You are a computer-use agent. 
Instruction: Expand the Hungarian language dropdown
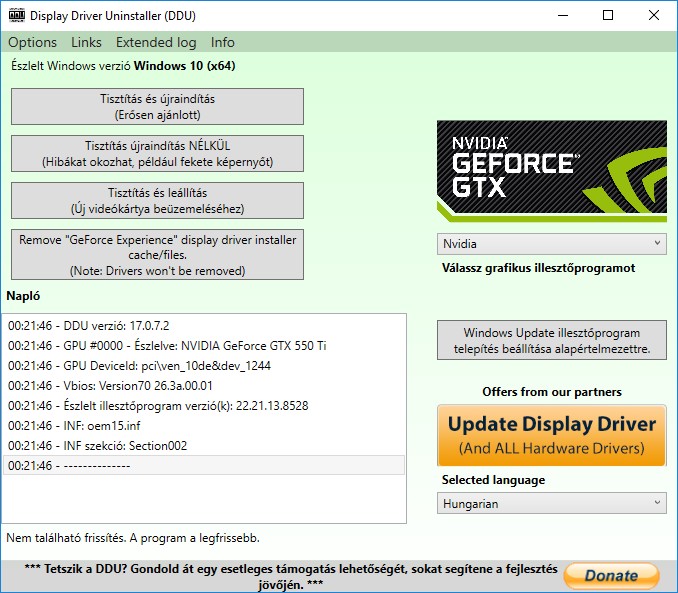[551, 503]
